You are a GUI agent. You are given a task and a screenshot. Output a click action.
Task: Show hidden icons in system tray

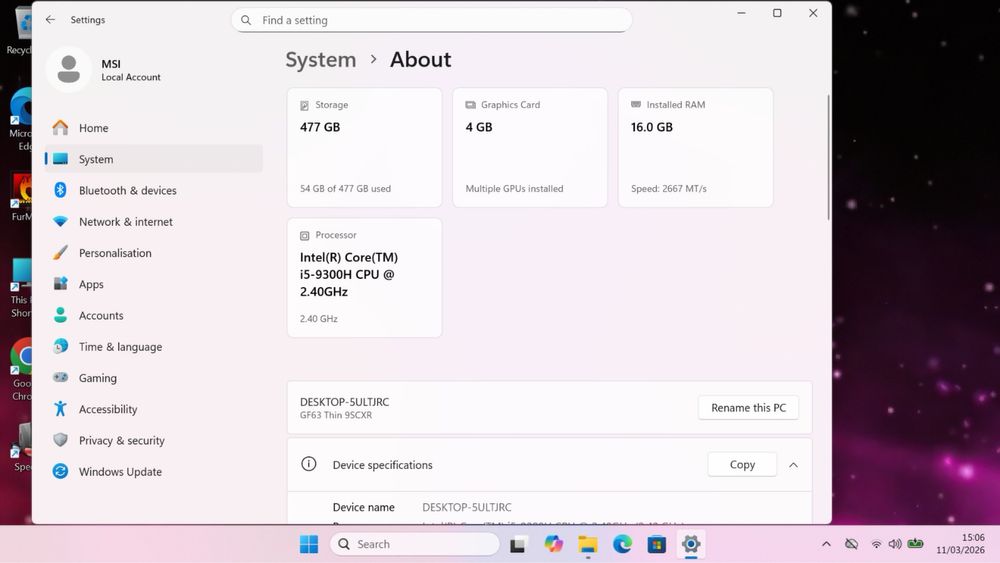point(827,544)
